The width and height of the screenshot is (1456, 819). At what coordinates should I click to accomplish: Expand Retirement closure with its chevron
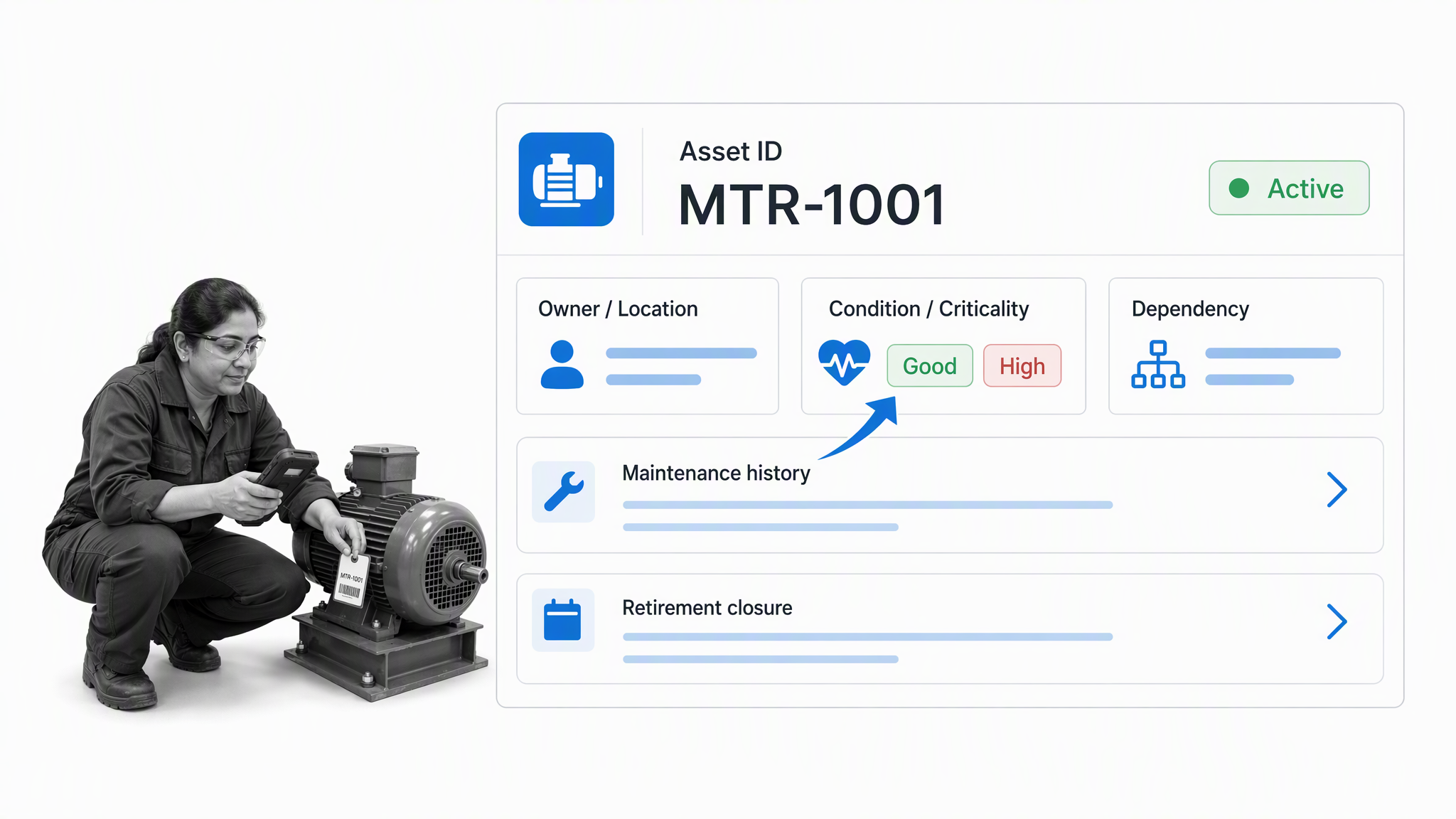pyautogui.click(x=1337, y=622)
